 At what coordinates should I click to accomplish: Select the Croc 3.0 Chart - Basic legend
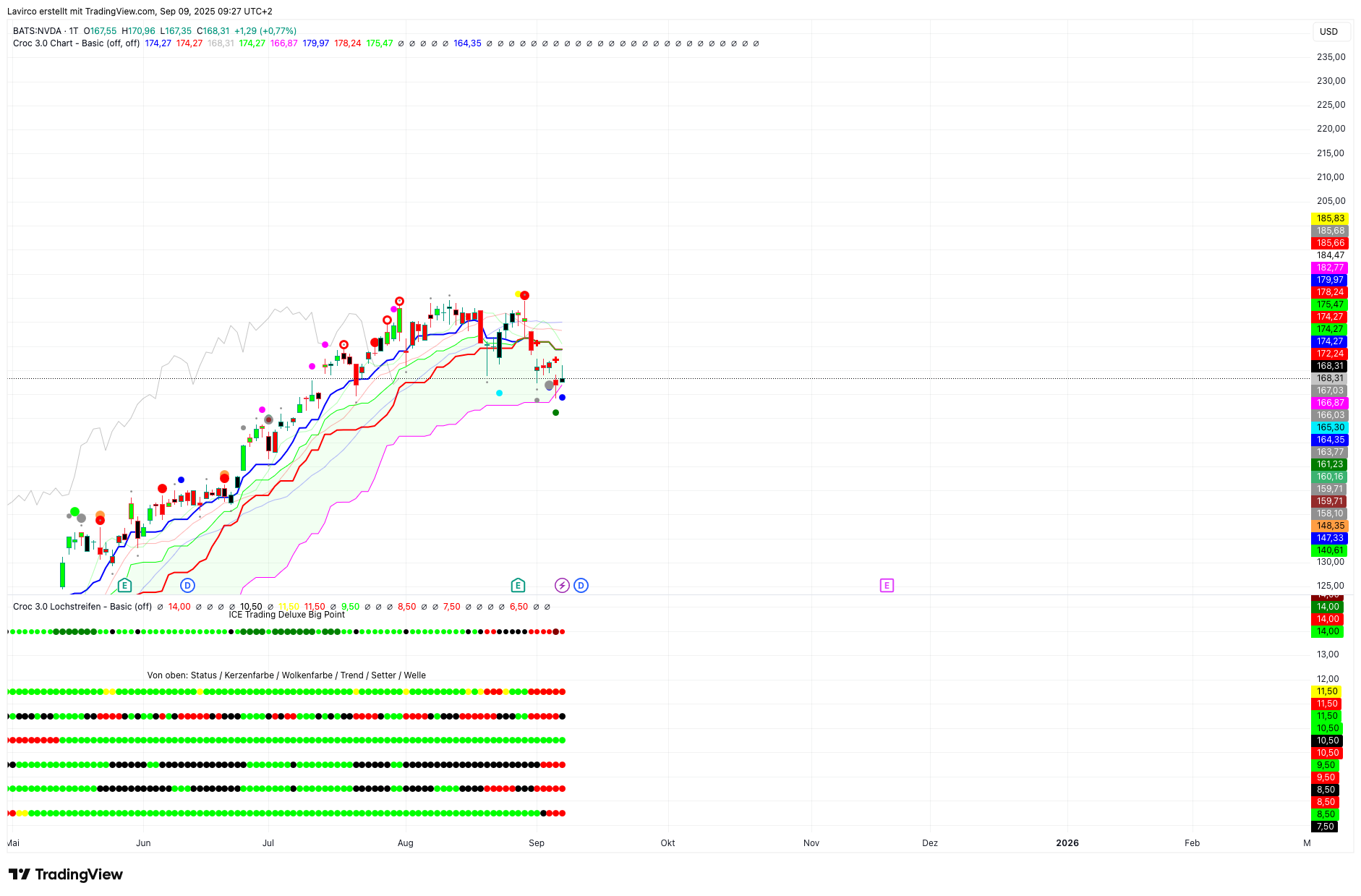76,43
